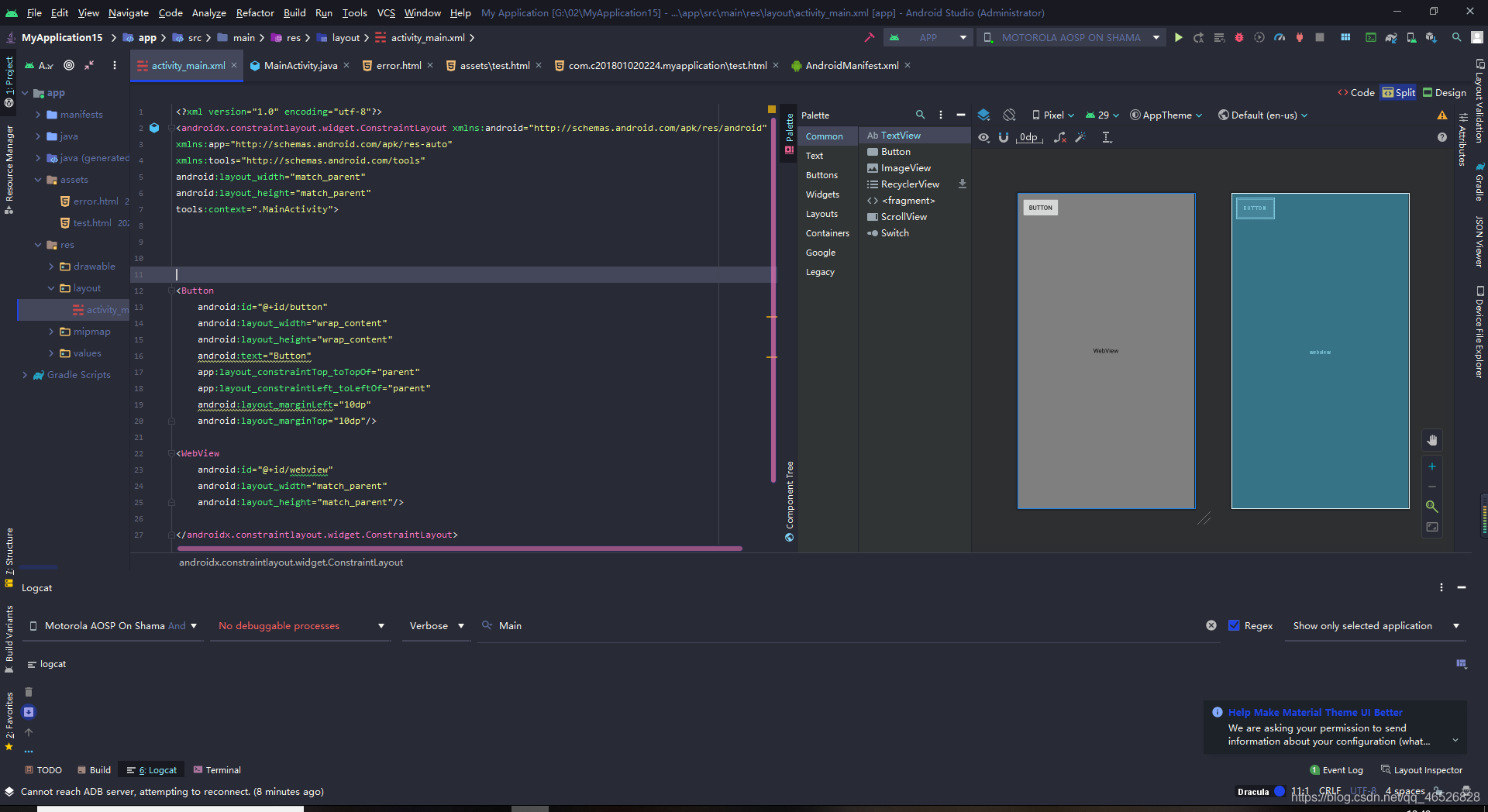Screen dimensions: 1488x812
Task: Clear logcat with trash icon
Action: click(x=29, y=692)
